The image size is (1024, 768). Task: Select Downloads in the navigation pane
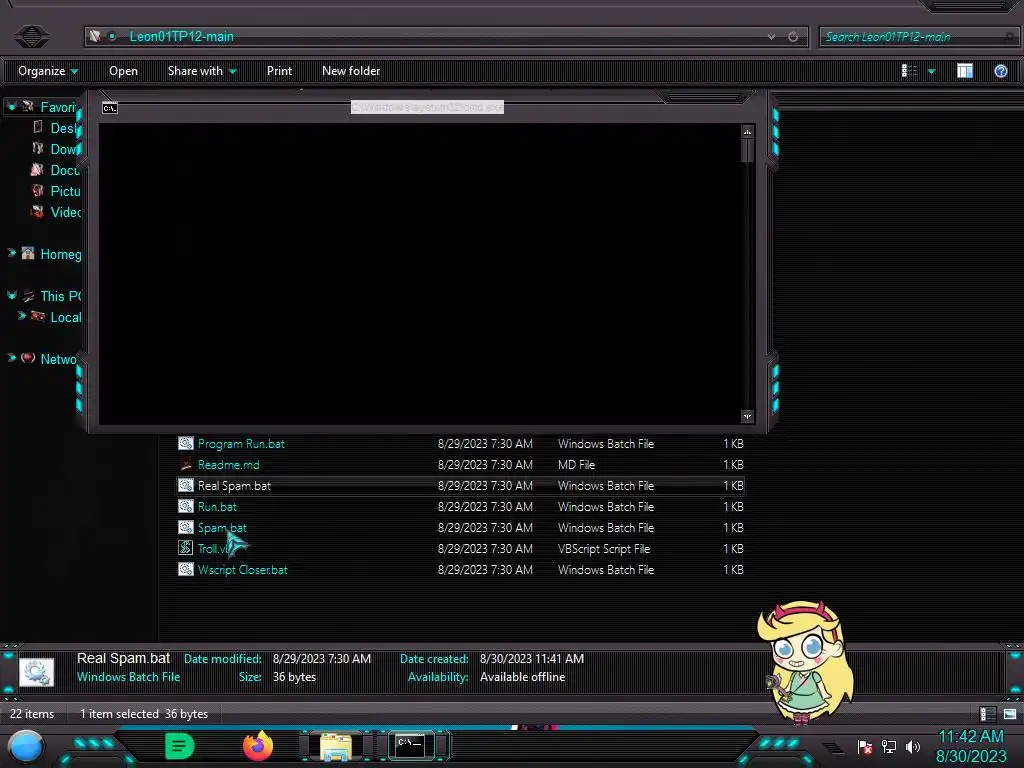[65, 149]
